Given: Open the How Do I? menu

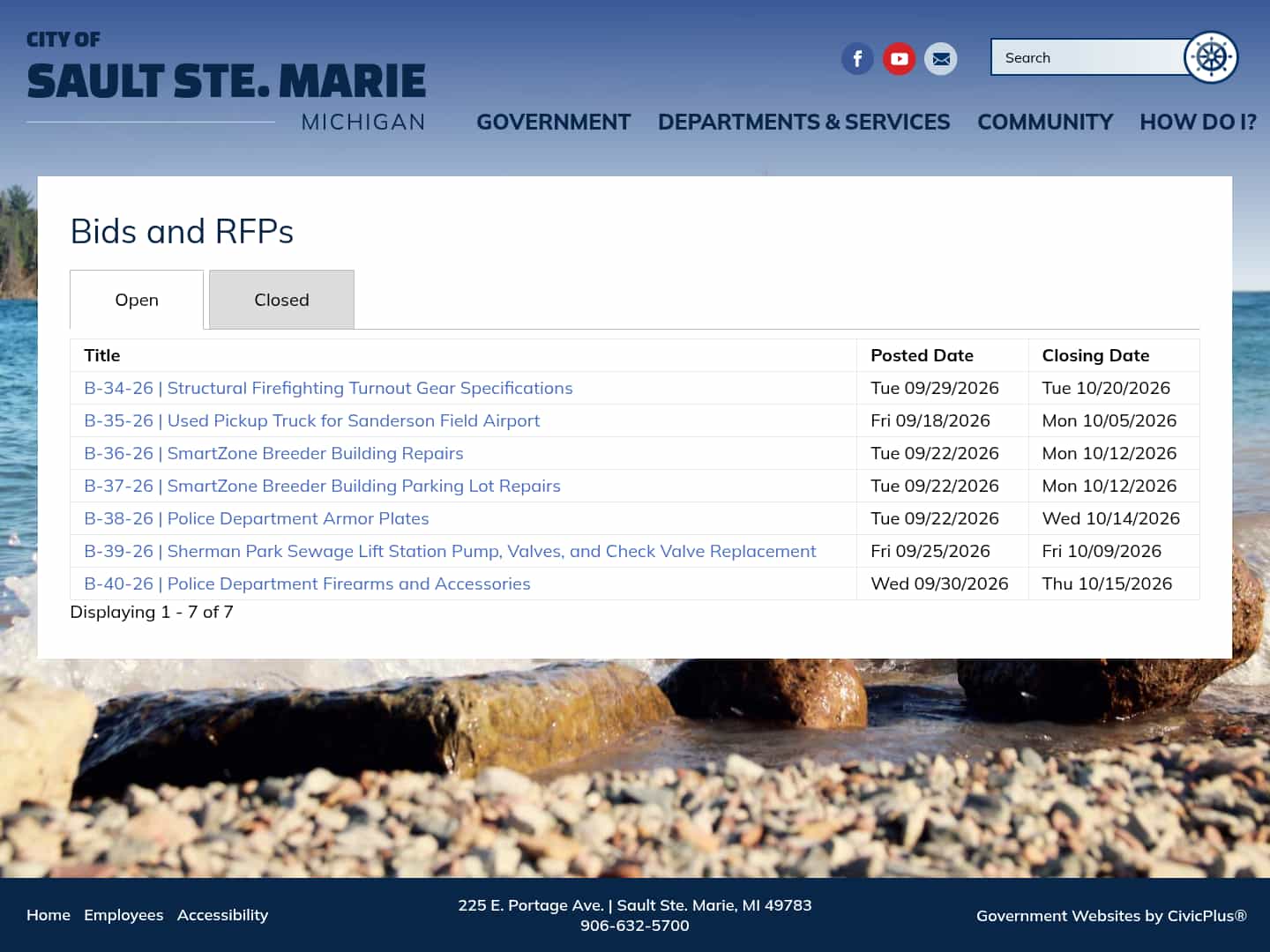Looking at the screenshot, I should 1198,122.
